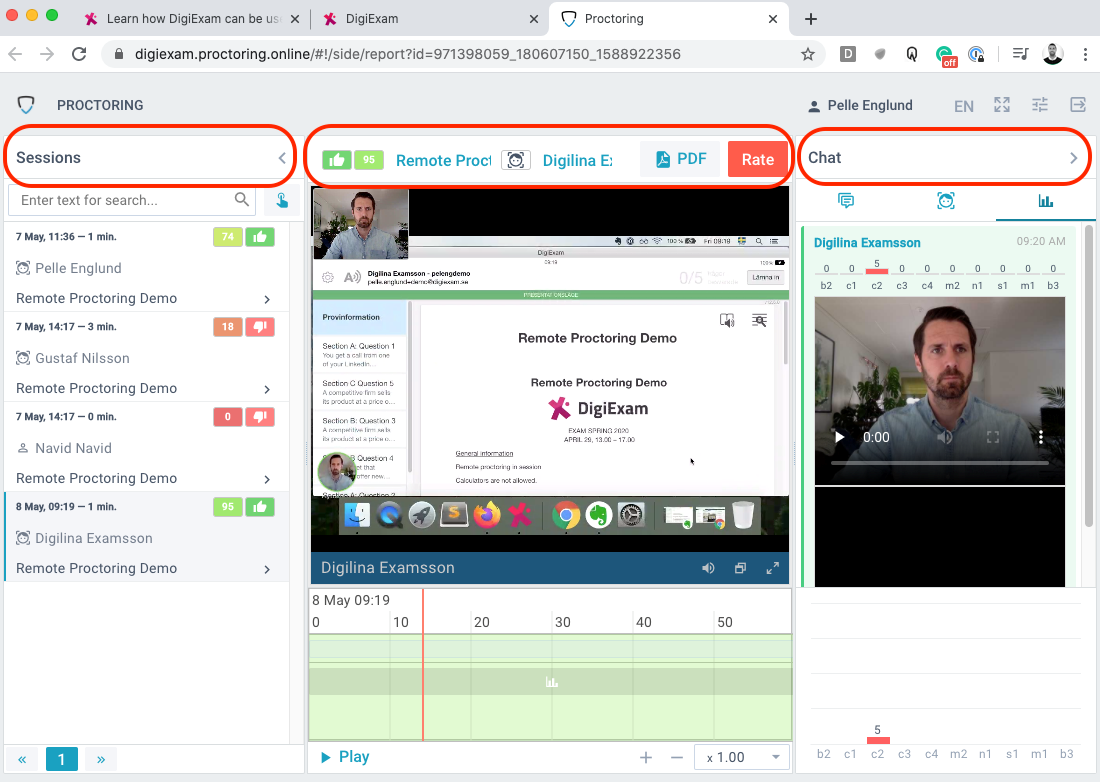Screen dimensions: 1100x782
Task: Toggle fullscreen mode icon in header
Action: coord(1002,105)
